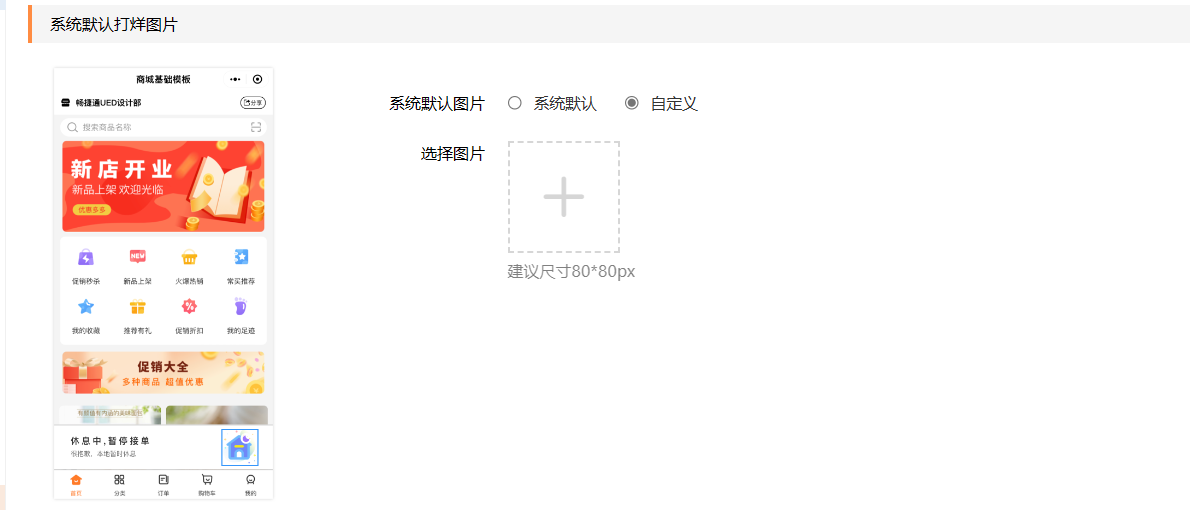
Task: Open the 我的足迹 footprint icon
Action: tap(241, 307)
